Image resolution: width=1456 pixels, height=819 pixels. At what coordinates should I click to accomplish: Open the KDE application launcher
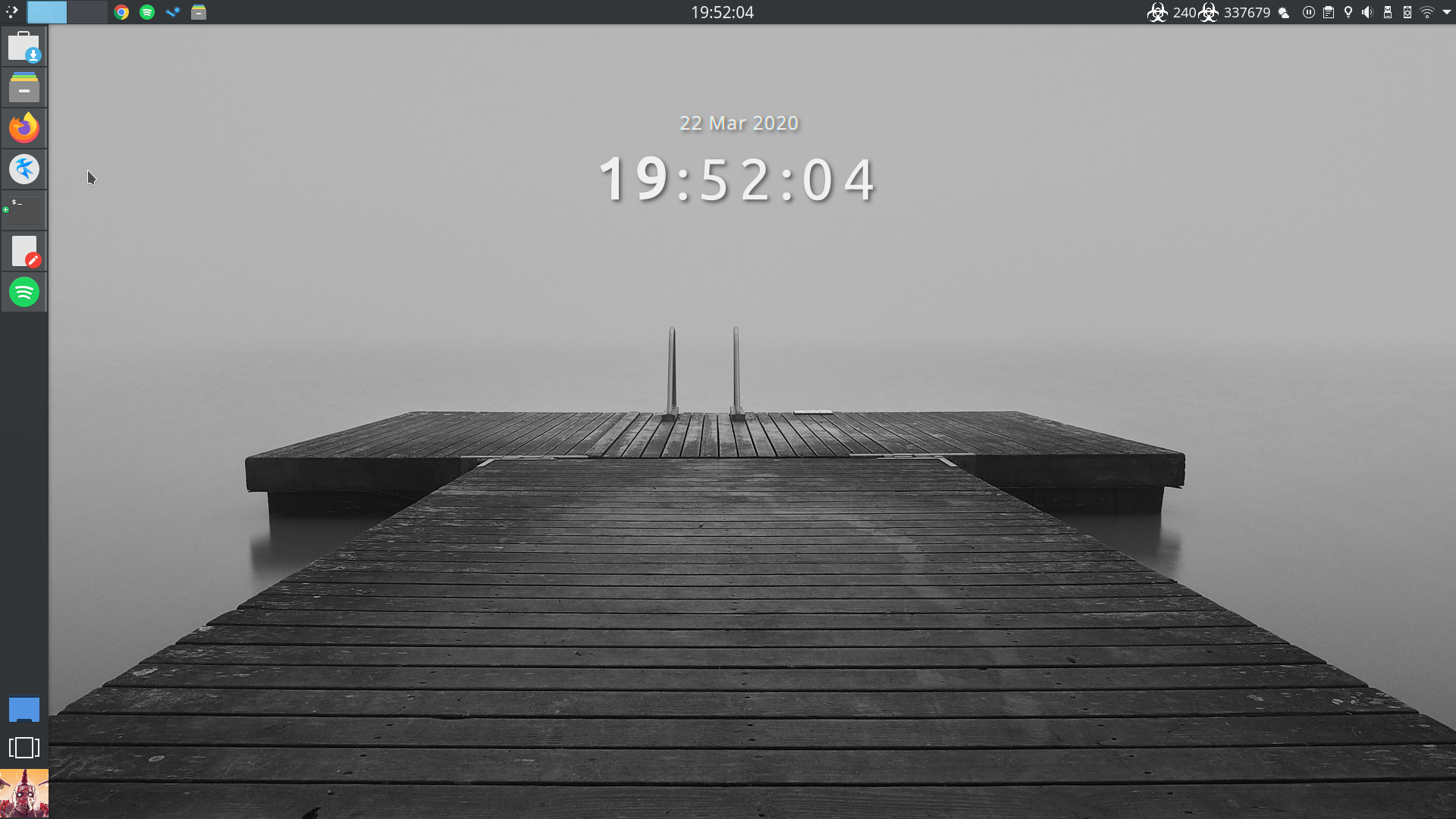click(x=11, y=11)
